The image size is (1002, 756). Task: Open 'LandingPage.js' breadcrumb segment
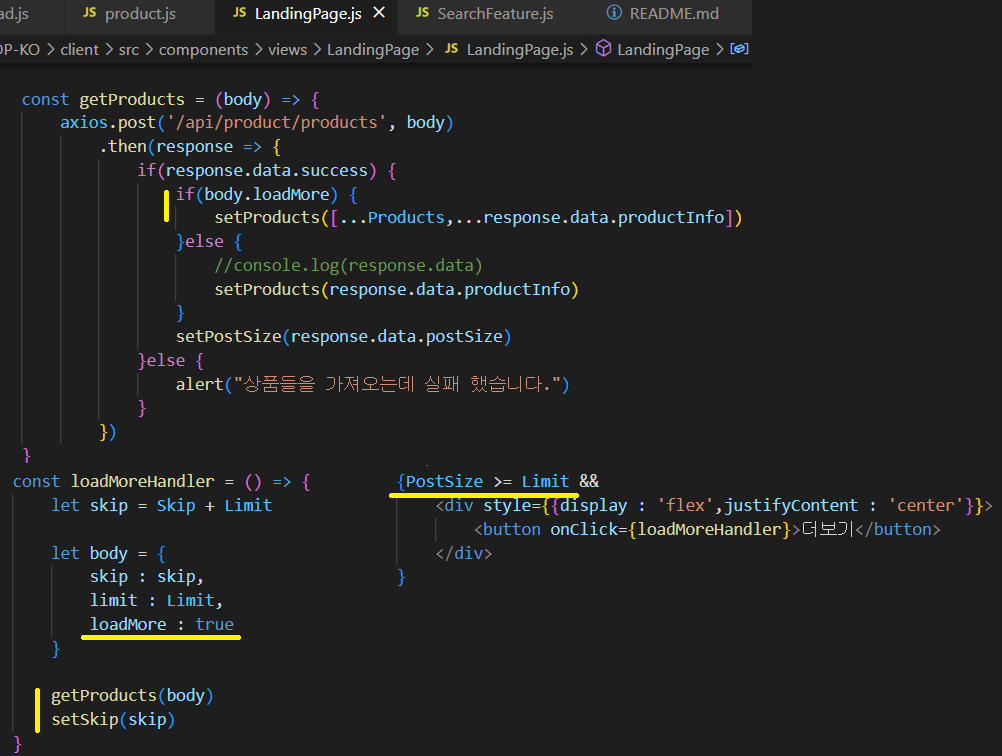(x=520, y=49)
